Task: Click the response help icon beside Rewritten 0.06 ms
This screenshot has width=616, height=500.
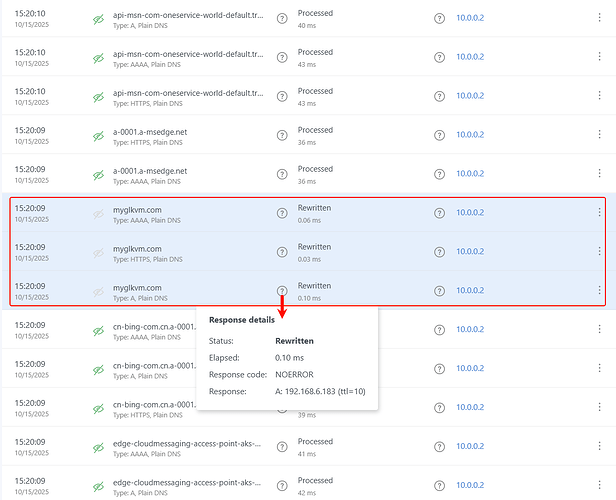Action: tap(282, 214)
